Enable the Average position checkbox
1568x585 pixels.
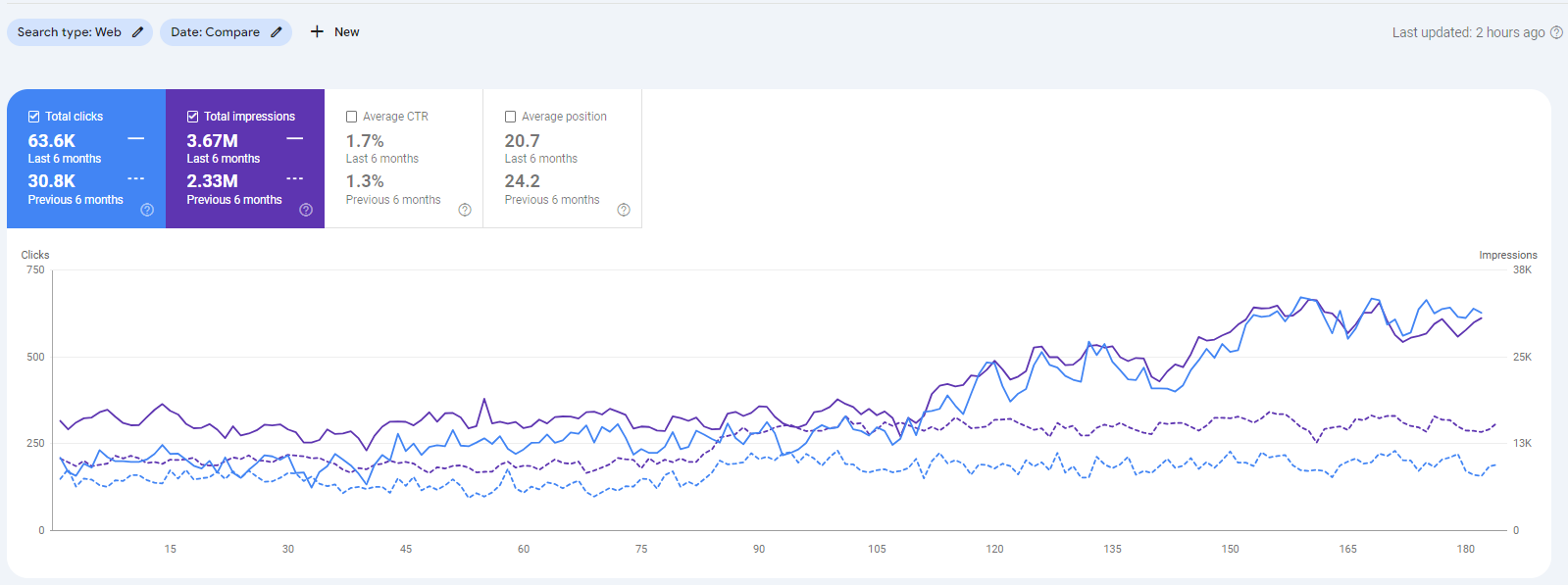[510, 117]
